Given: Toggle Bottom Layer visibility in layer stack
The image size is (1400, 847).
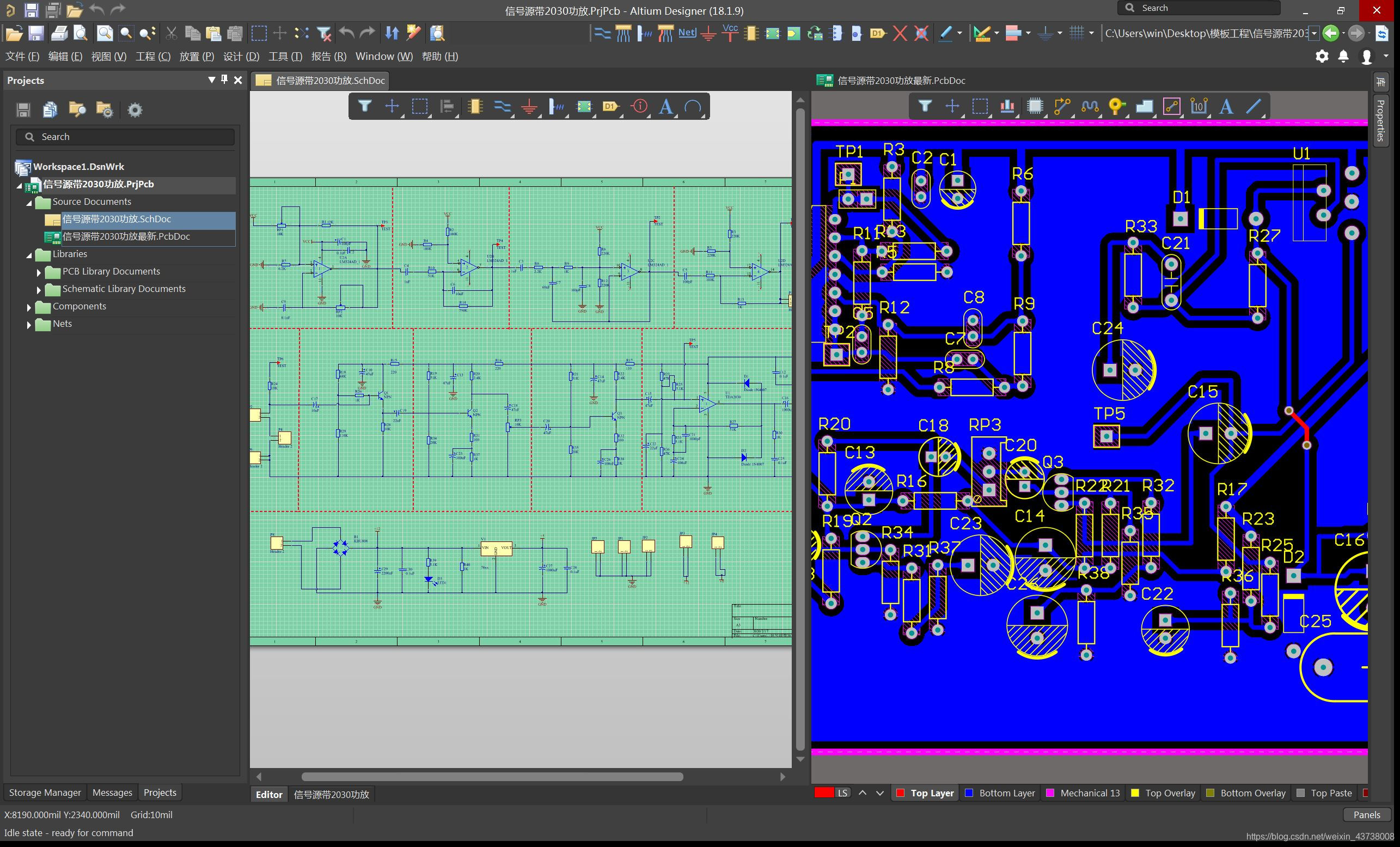Looking at the screenshot, I should [967, 792].
